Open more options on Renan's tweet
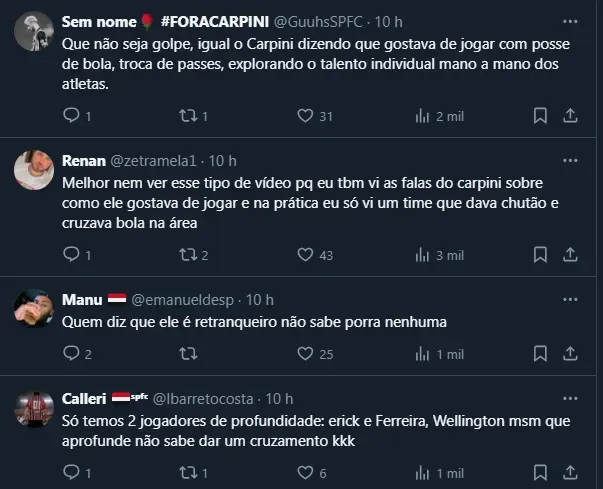 (x=569, y=160)
